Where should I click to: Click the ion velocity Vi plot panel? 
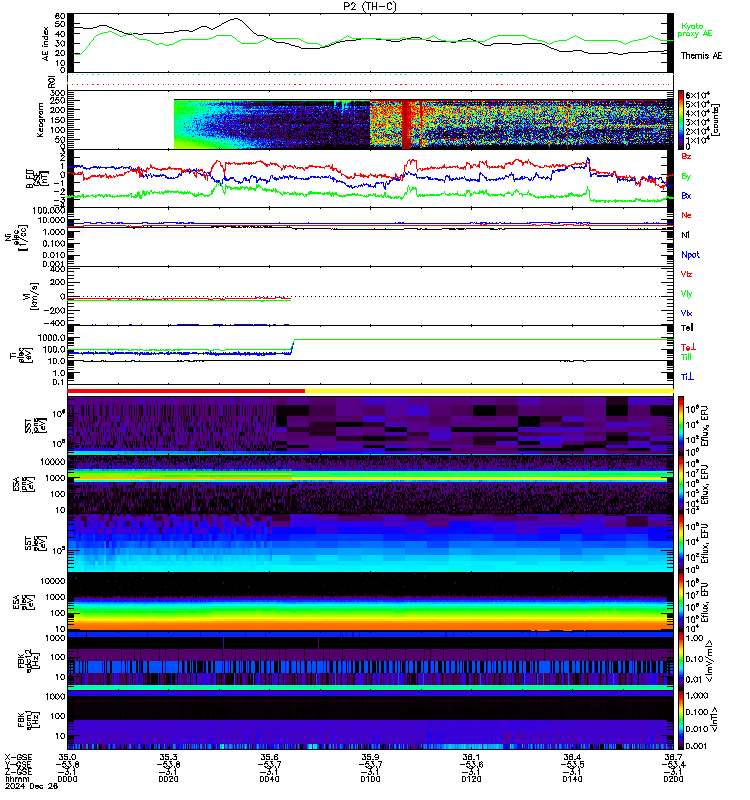click(370, 296)
